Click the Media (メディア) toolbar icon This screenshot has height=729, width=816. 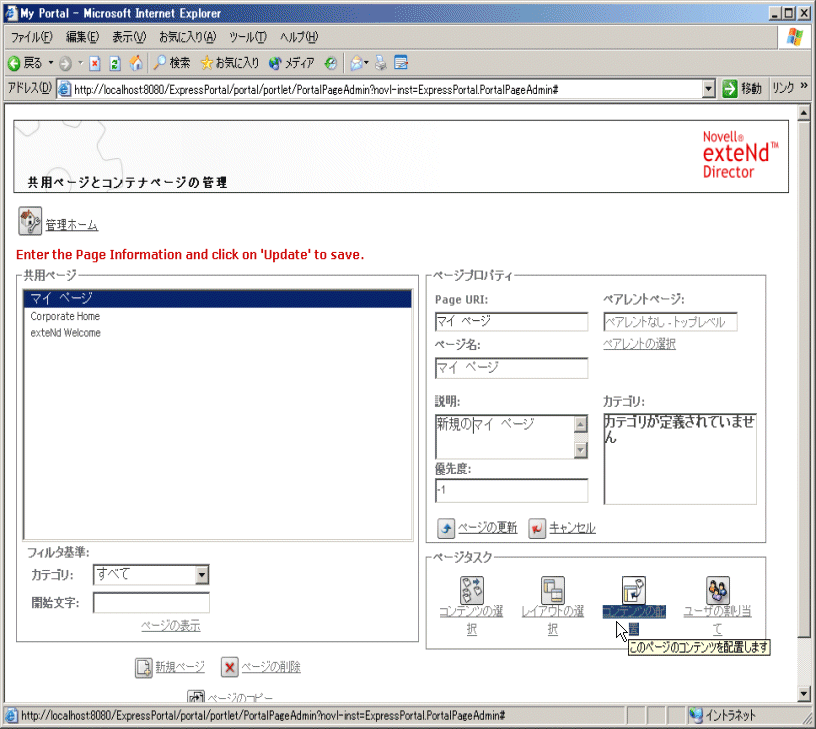coord(275,63)
